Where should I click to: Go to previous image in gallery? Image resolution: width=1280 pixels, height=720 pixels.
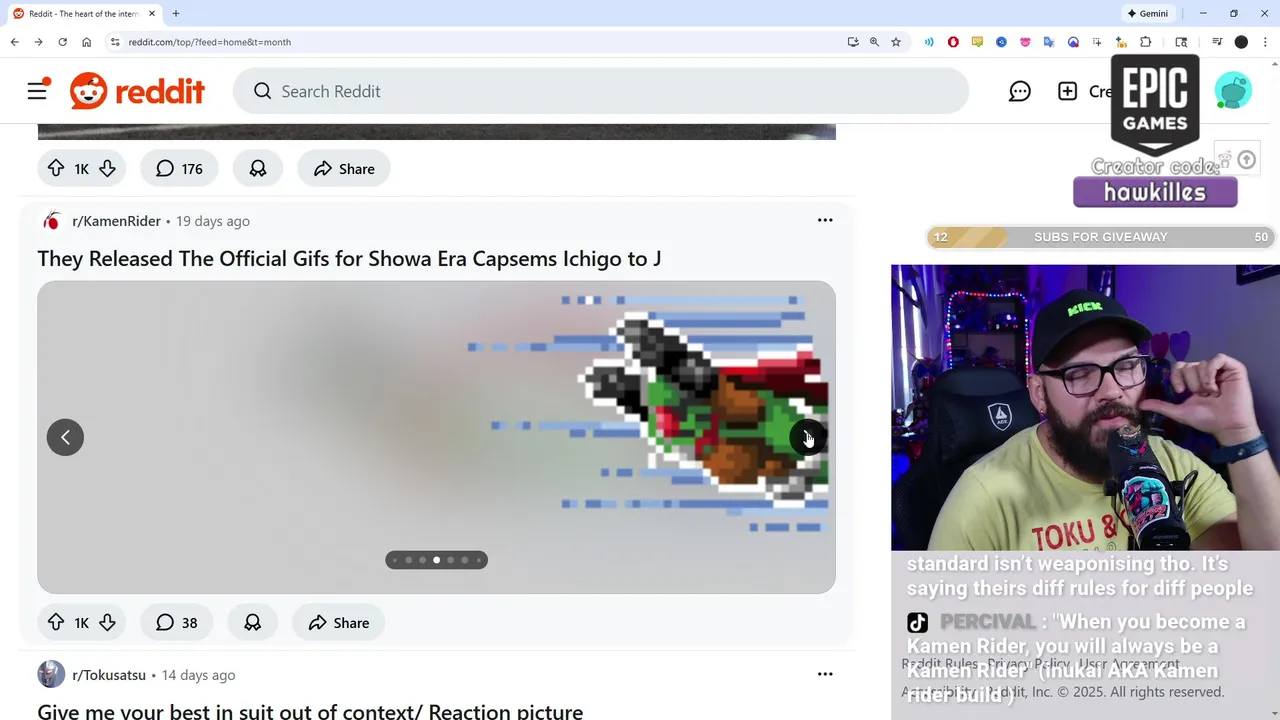click(65, 437)
